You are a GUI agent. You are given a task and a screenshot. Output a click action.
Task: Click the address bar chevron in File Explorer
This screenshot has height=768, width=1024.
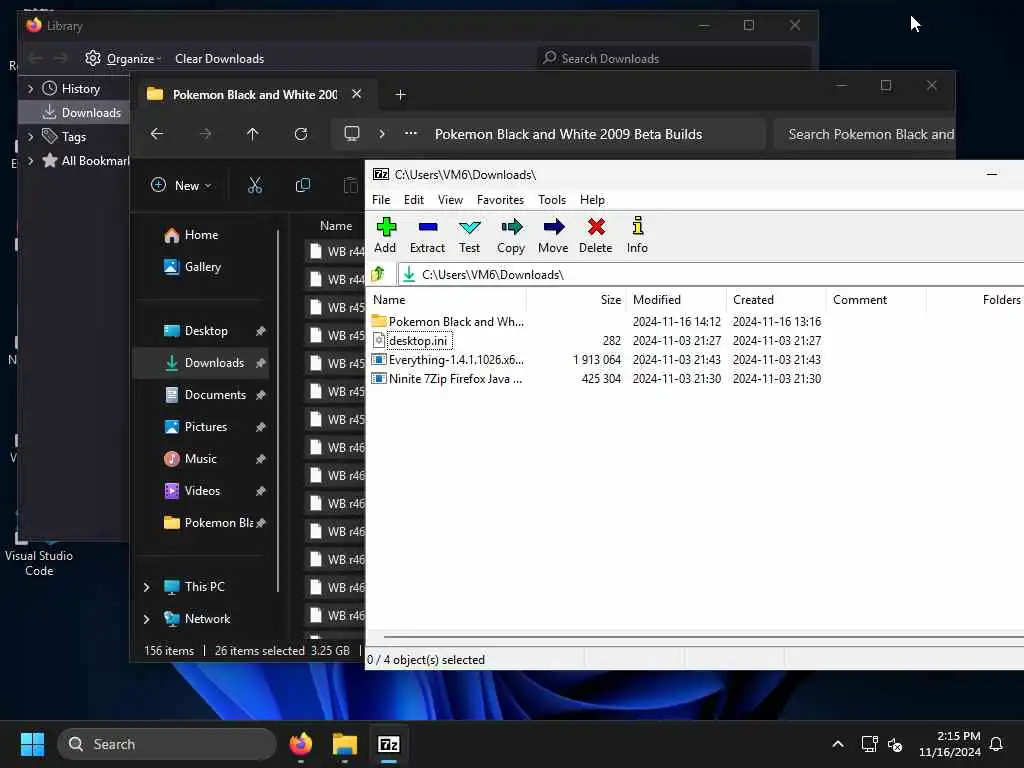coord(382,134)
